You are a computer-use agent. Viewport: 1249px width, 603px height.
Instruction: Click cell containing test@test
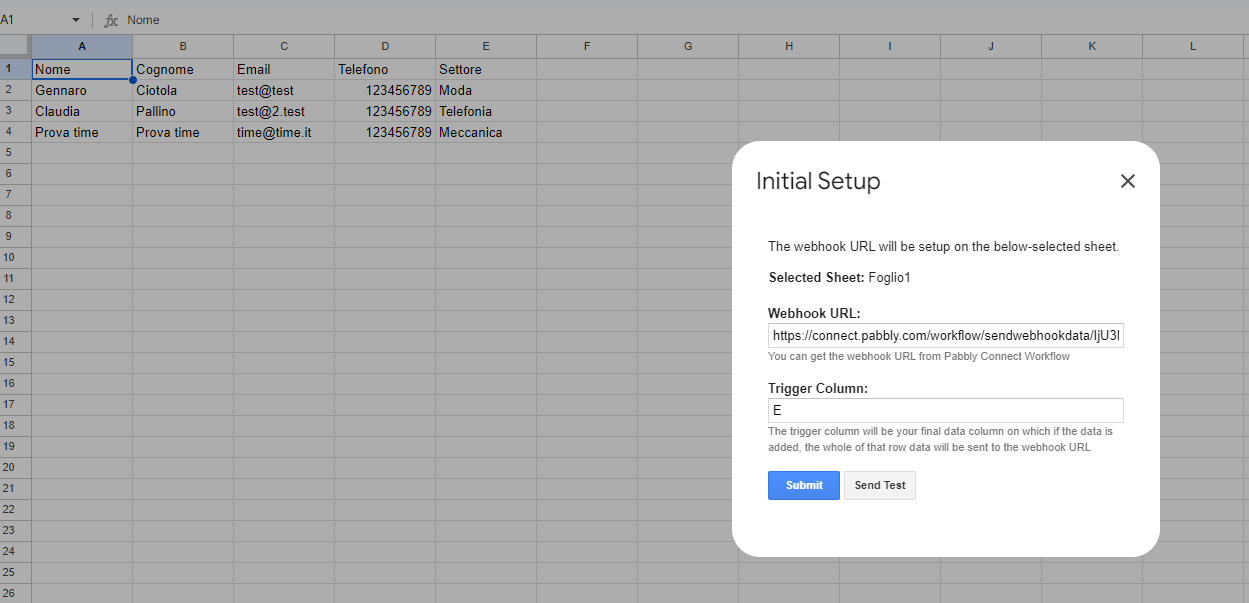click(284, 90)
